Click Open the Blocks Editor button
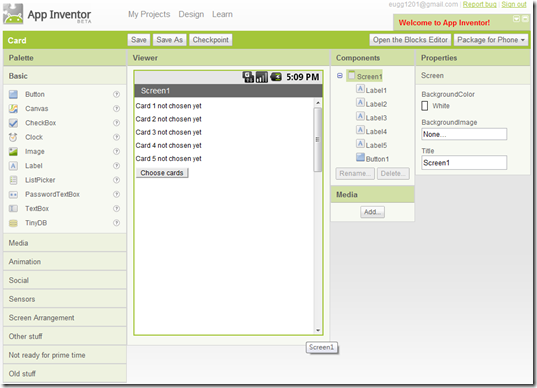The width and height of the screenshot is (537, 388). [410, 40]
